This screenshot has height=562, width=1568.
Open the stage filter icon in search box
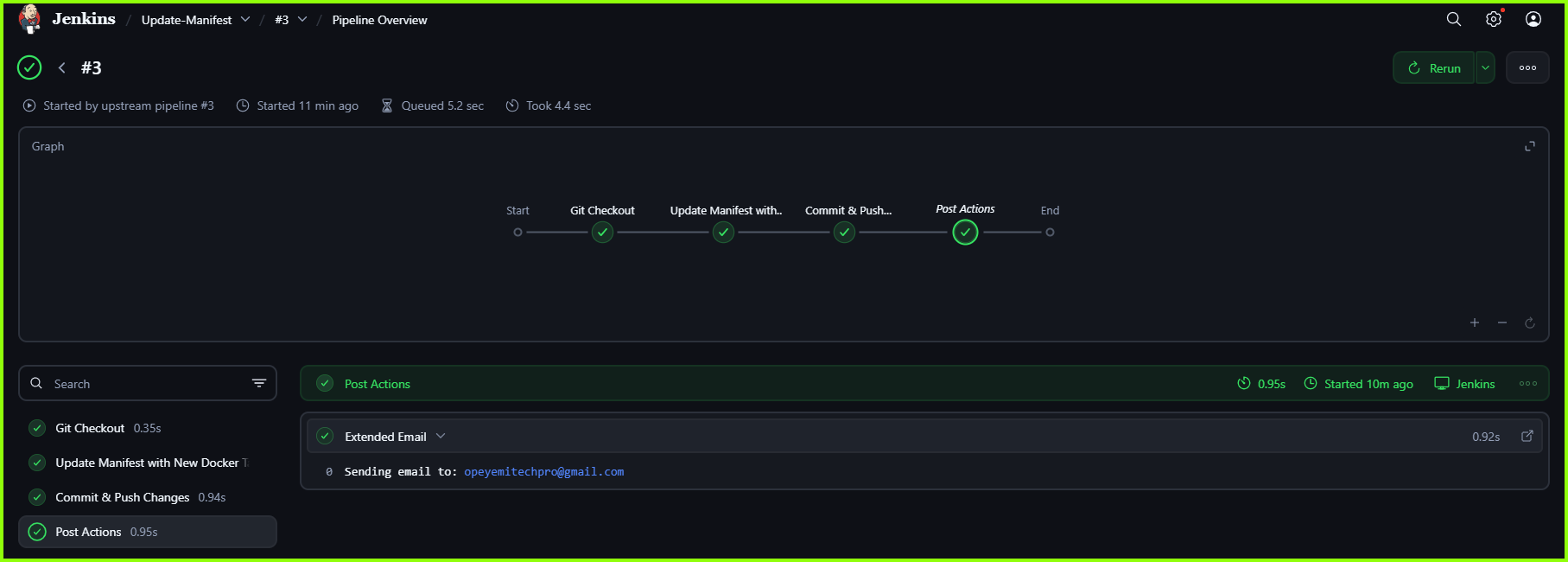pos(258,383)
